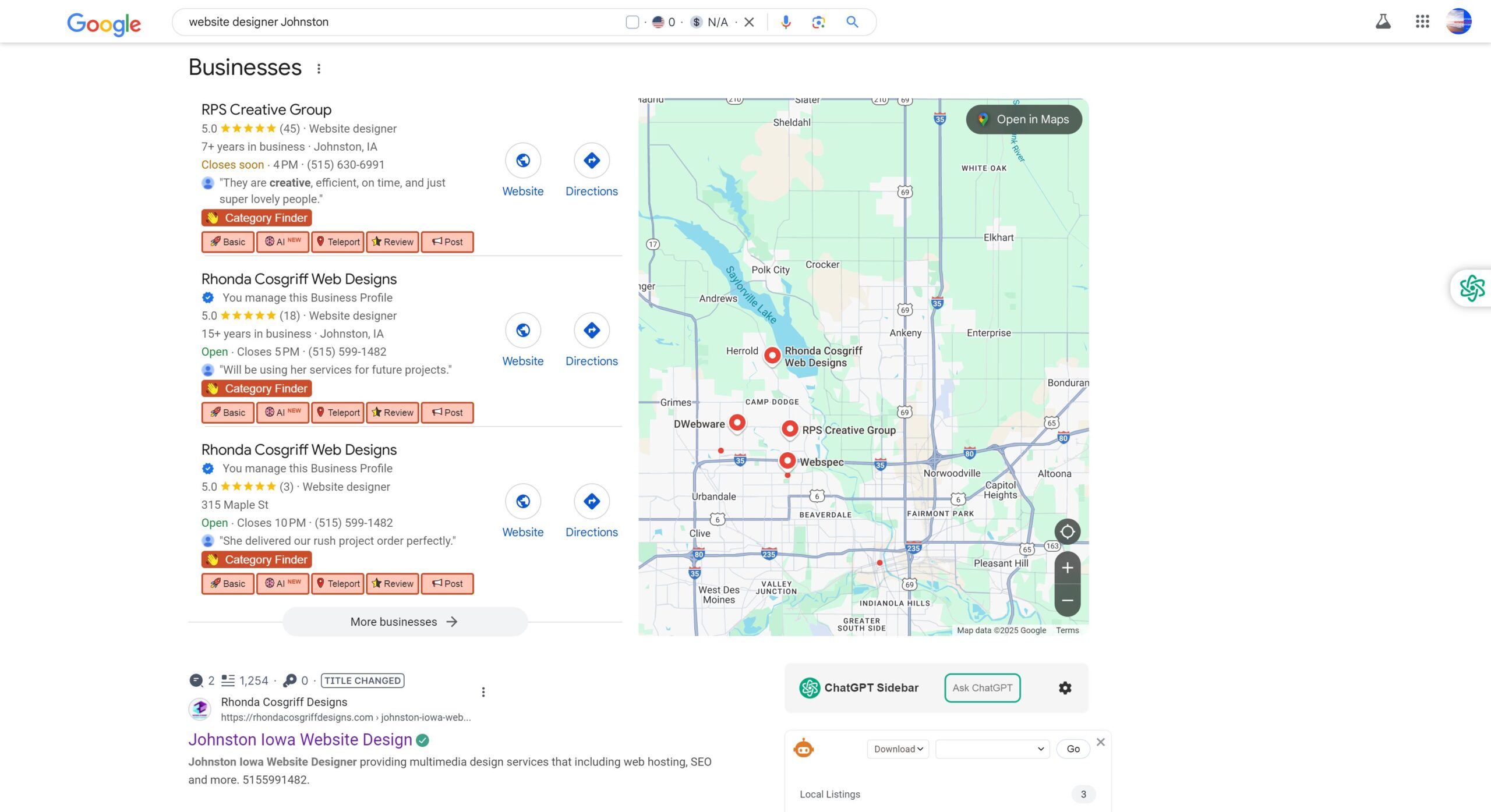
Task: Open three-dot menu for Rhonda Cosgriff Designs result
Action: (483, 692)
